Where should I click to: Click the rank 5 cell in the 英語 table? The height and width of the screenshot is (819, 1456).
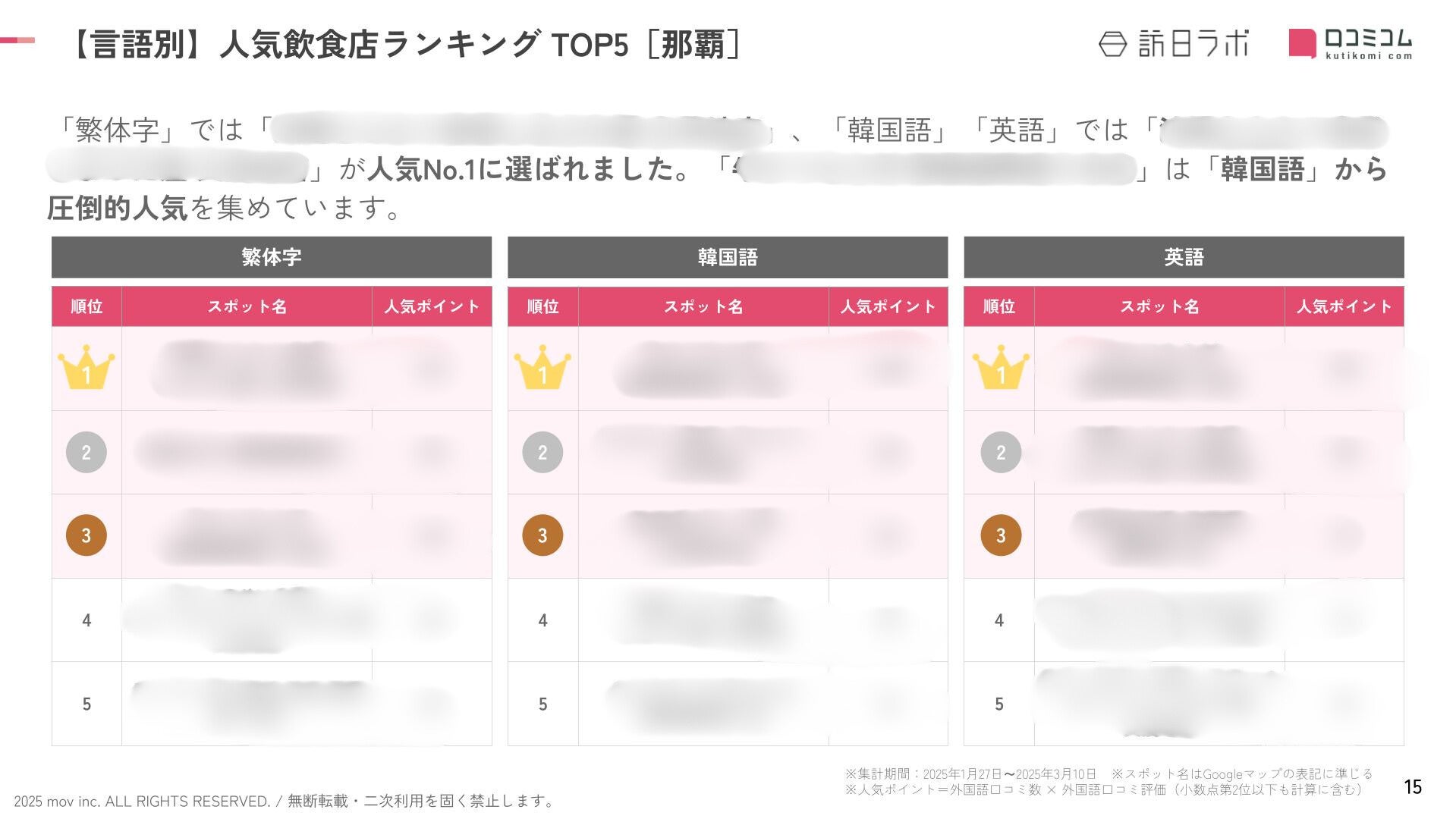point(999,704)
